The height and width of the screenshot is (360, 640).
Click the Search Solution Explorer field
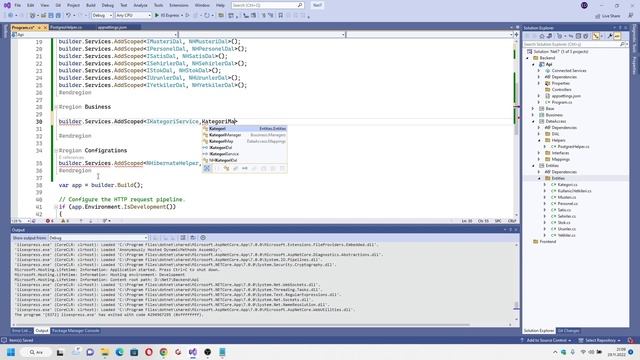pos(575,44)
